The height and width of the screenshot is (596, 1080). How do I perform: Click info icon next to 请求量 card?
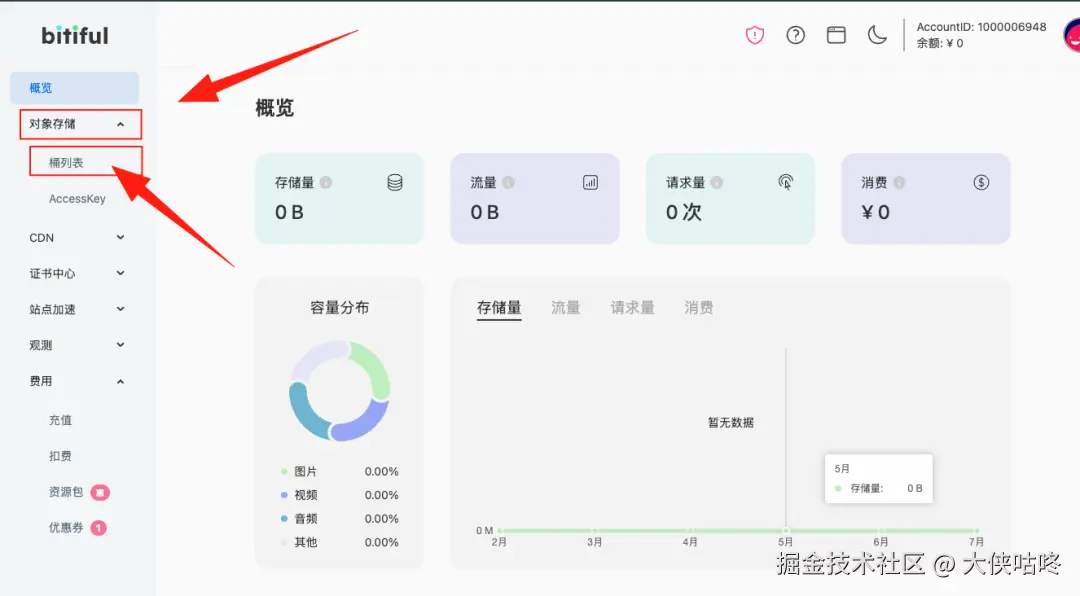point(717,183)
